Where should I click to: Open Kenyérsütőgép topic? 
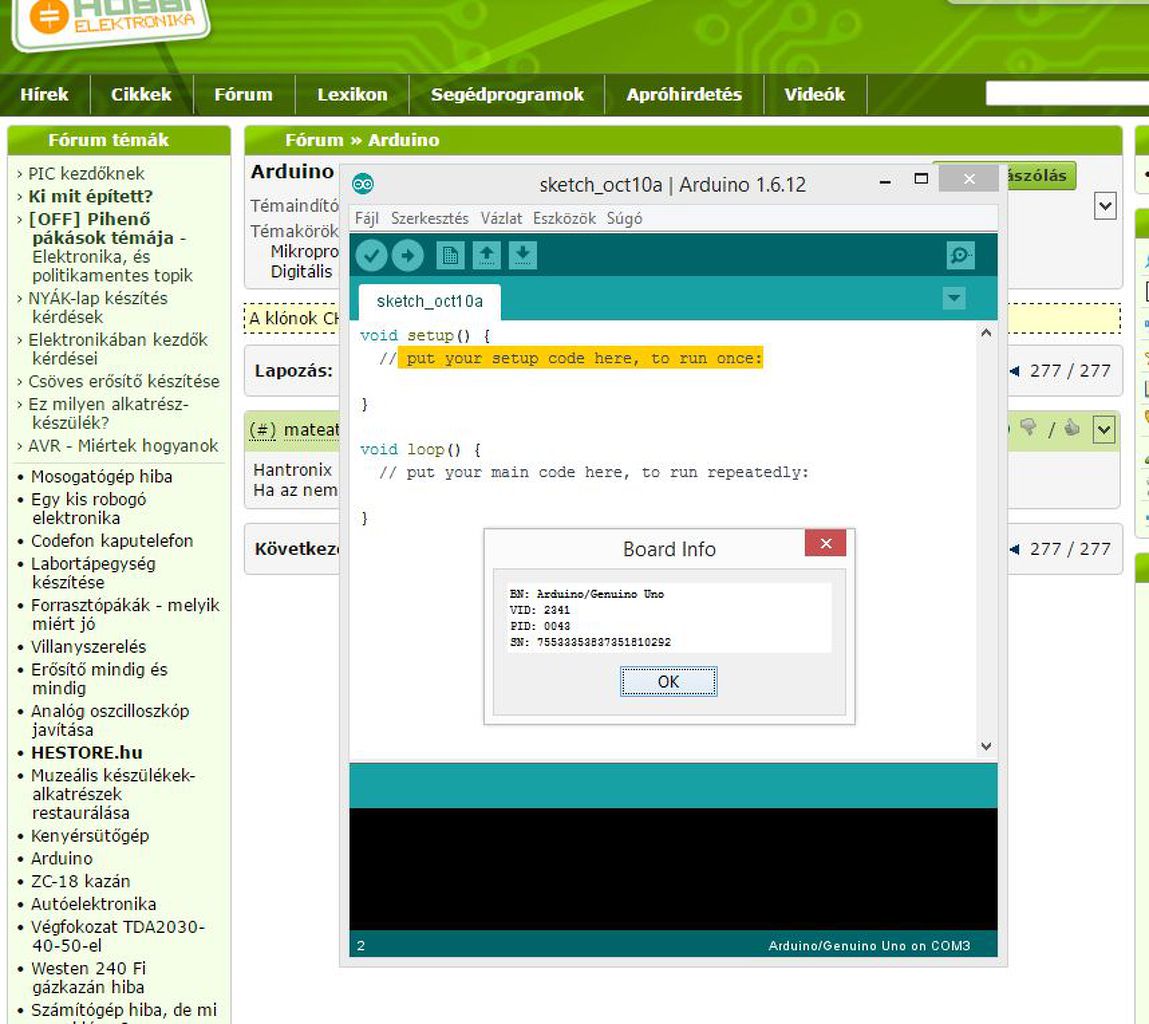(89, 836)
